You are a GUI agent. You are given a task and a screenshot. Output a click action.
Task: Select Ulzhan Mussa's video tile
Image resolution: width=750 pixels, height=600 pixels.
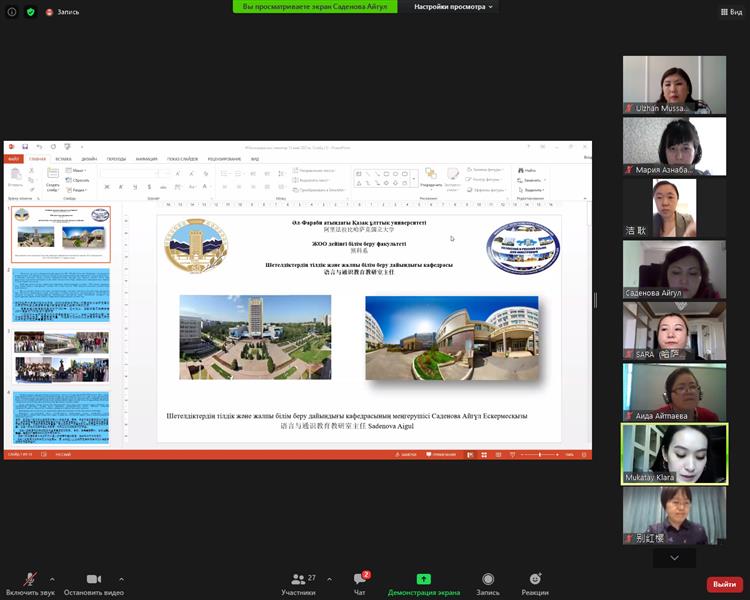point(674,85)
